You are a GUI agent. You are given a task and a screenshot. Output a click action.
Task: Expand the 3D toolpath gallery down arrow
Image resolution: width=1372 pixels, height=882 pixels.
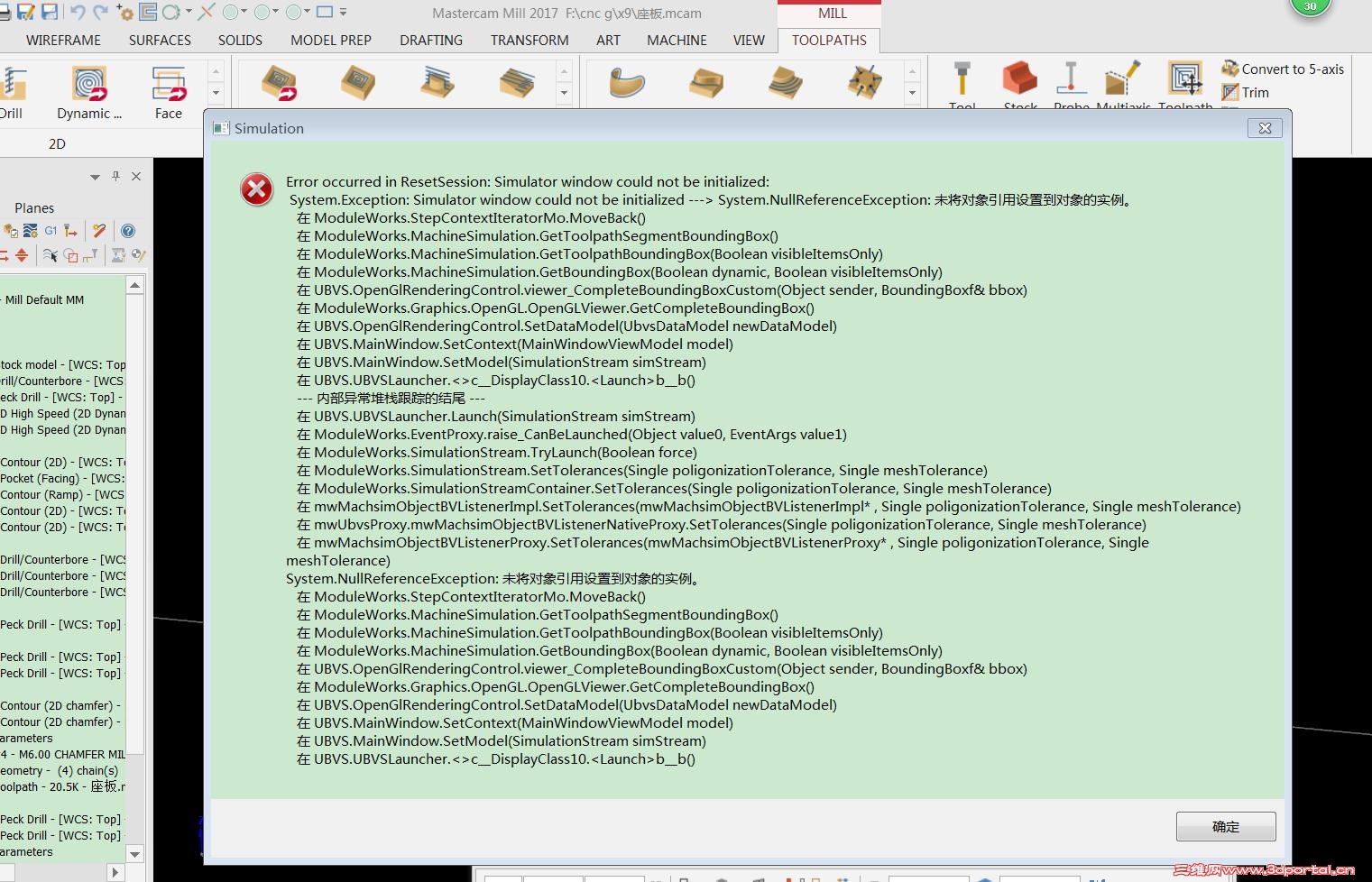point(564,92)
